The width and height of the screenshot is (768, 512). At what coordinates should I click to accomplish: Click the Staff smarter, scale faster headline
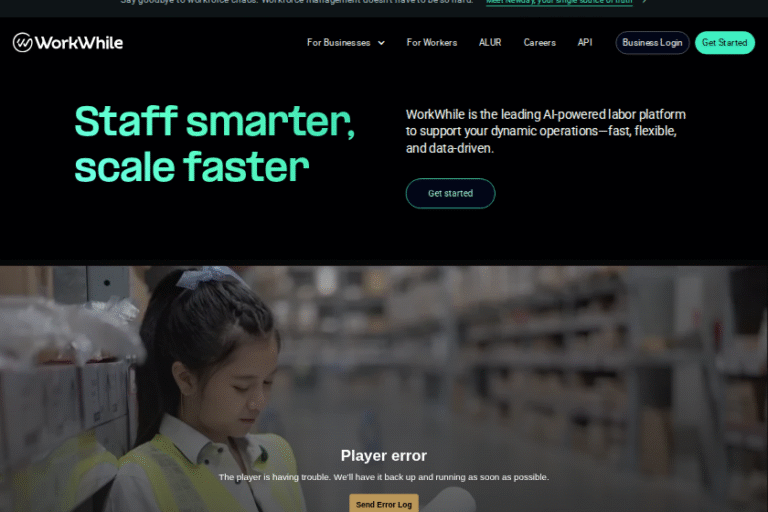tap(215, 144)
